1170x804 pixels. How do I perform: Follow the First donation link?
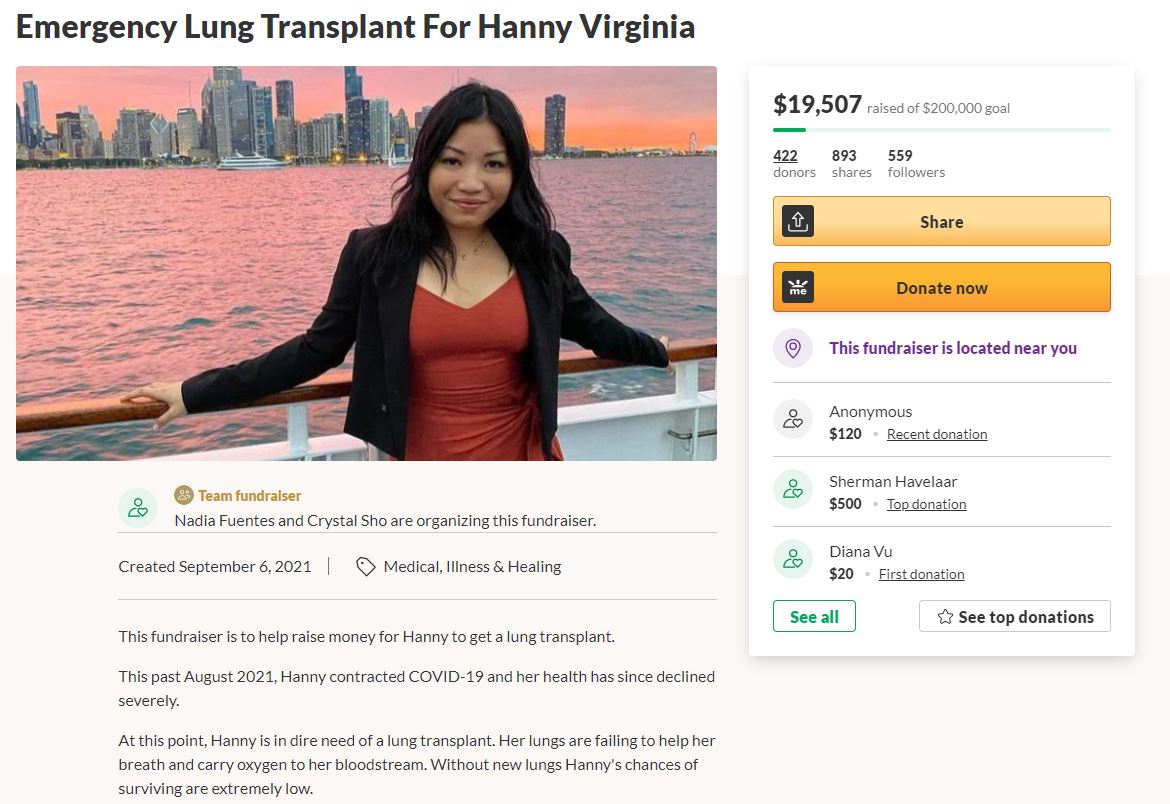921,574
